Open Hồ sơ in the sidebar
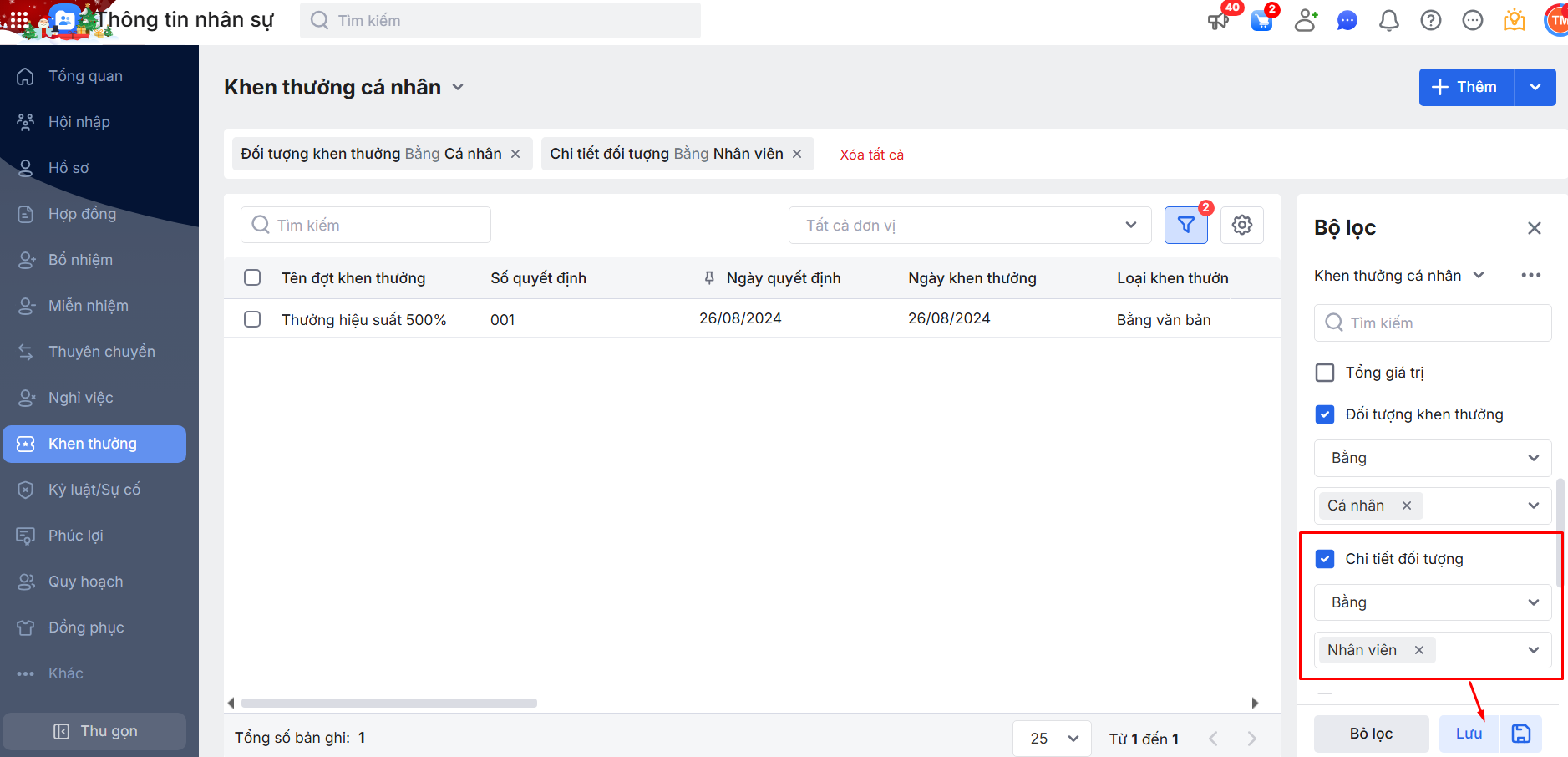Viewport: 1568px width, 757px height. pos(94,168)
